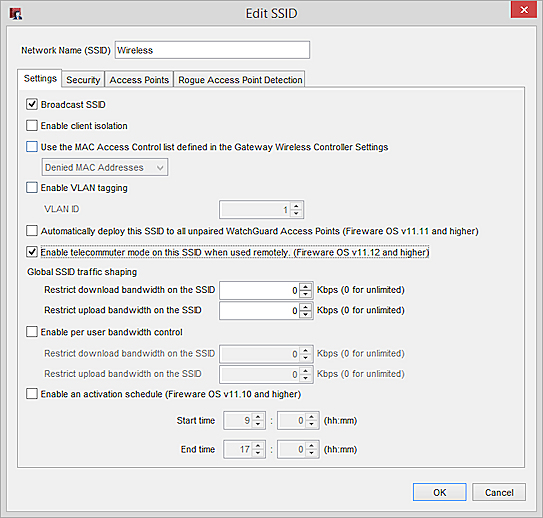Switch to the Settings tab
Screen dimensions: 543x518
[40, 79]
